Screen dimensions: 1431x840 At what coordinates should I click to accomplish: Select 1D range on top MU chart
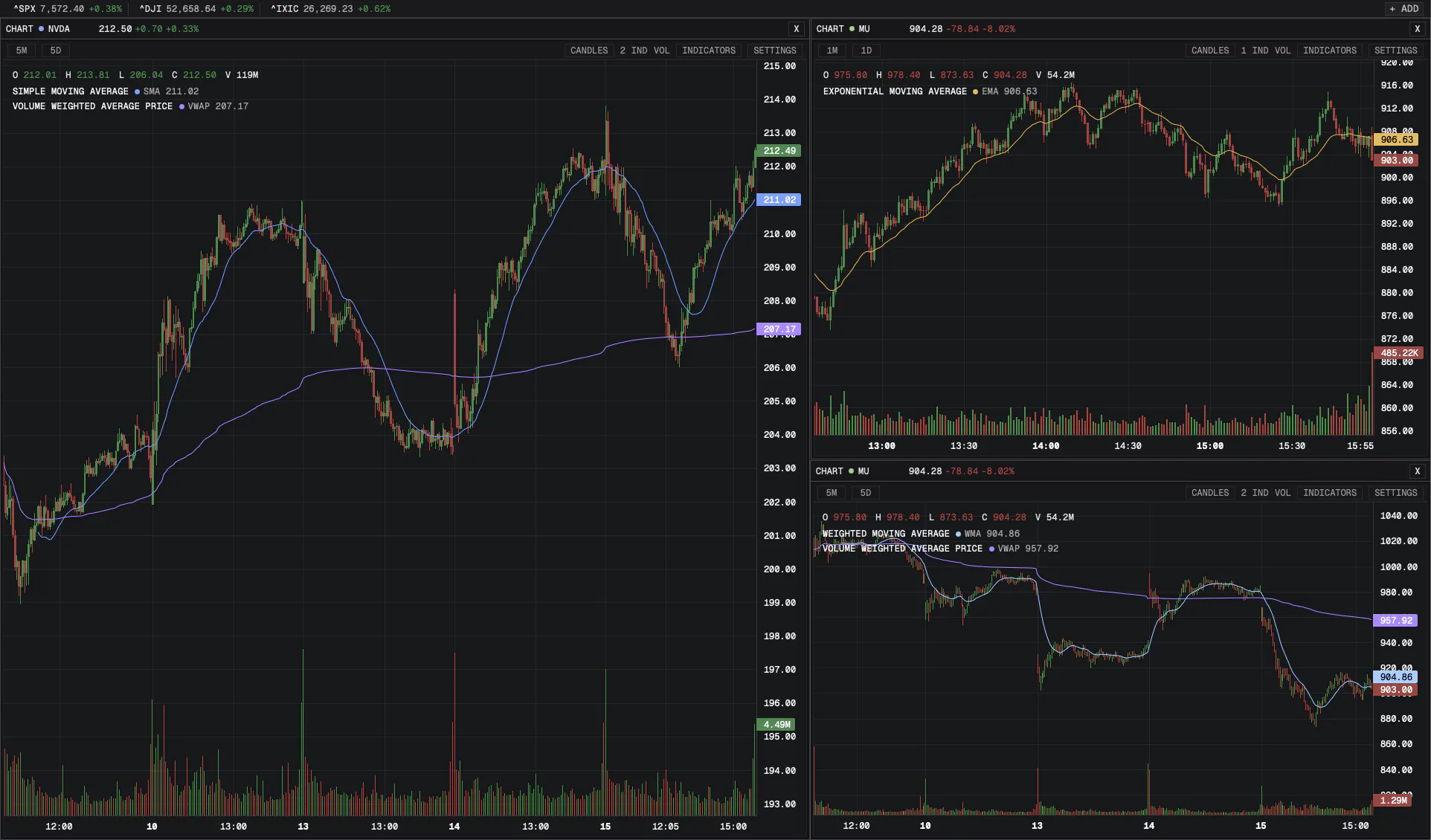tap(866, 51)
